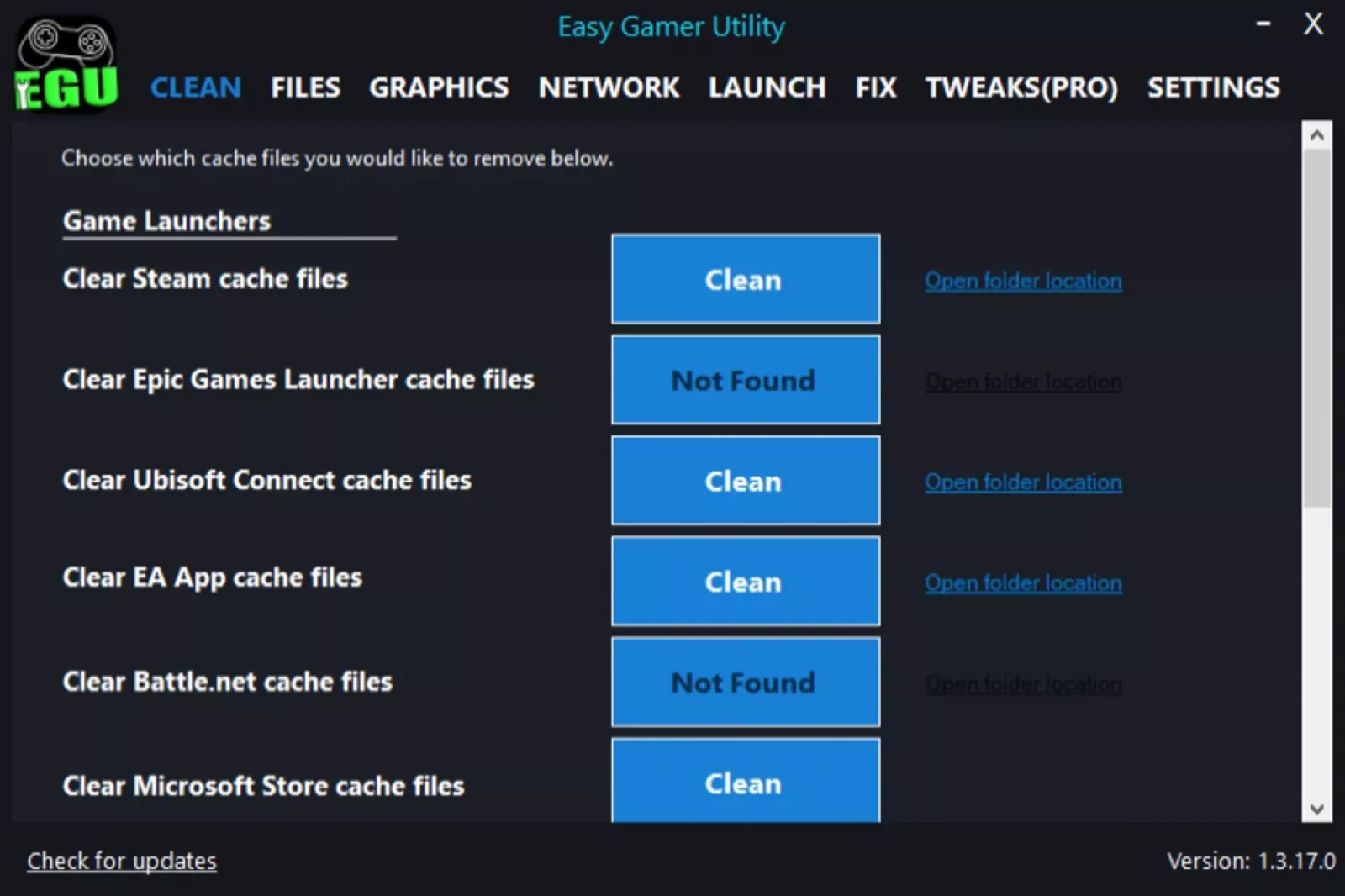
Task: Close the Easy Gamer Utility window
Action: point(1313,24)
